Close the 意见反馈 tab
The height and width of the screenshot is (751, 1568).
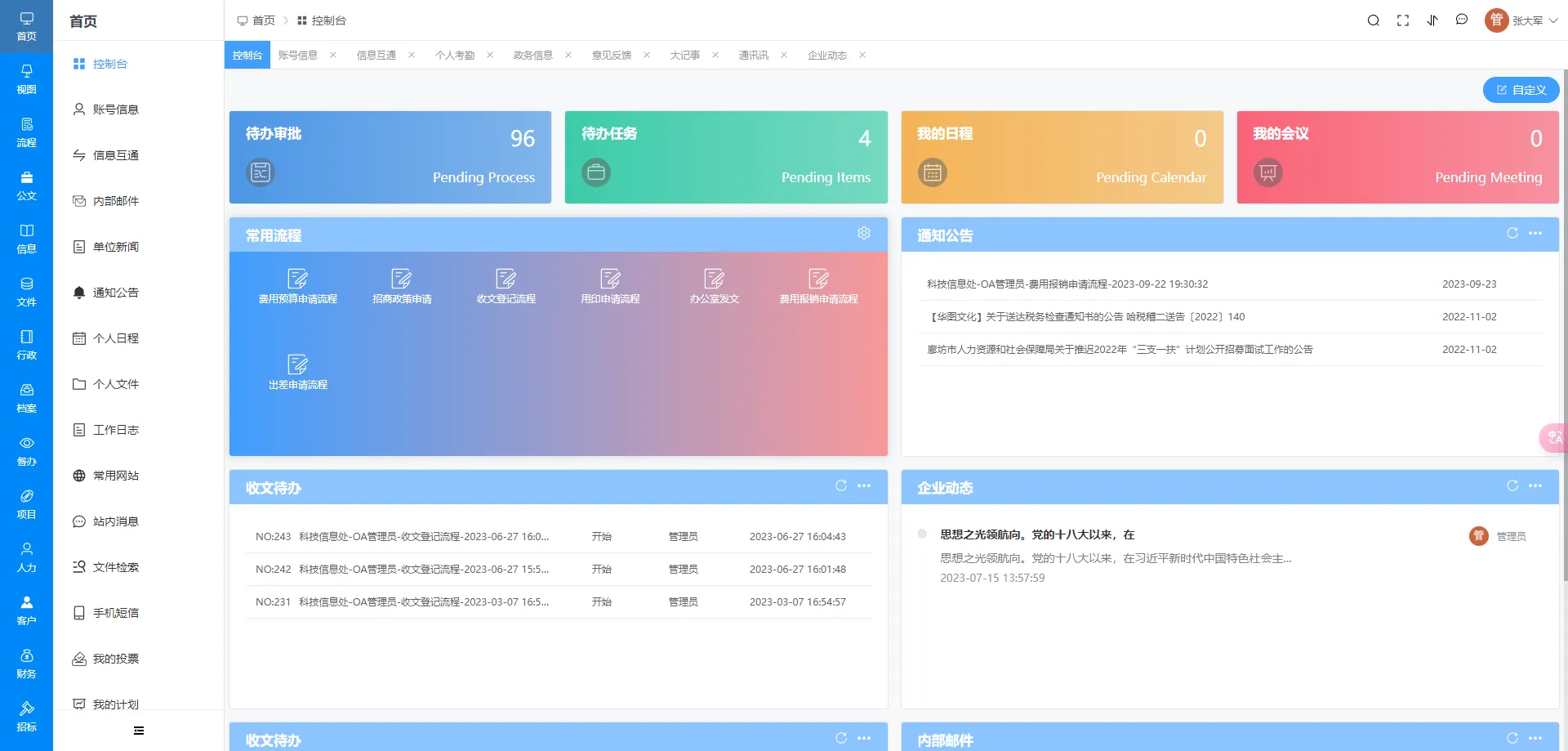tap(647, 56)
